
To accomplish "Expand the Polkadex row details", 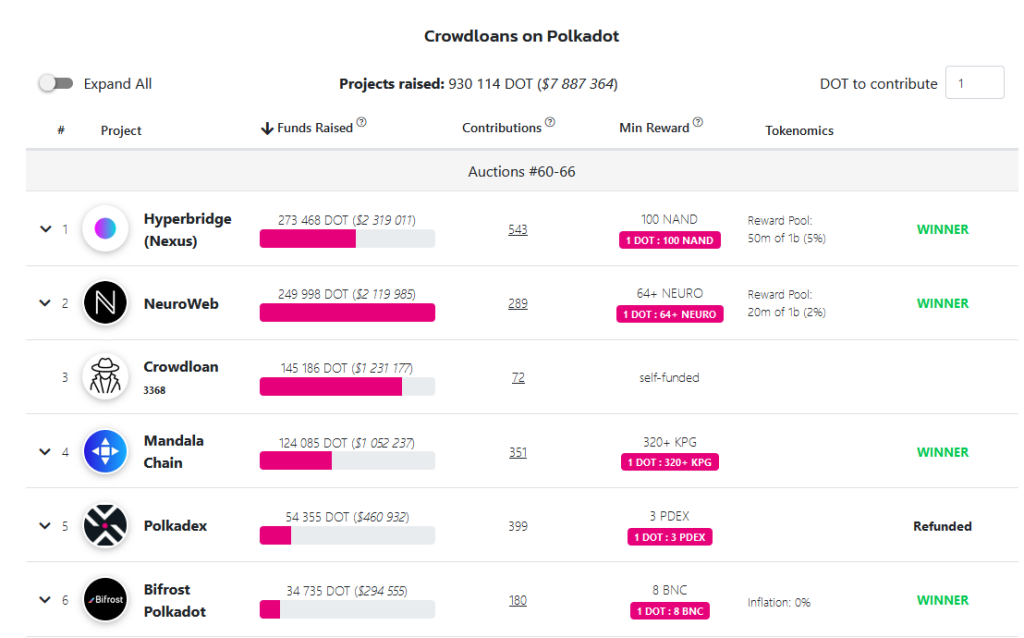I will [45, 526].
